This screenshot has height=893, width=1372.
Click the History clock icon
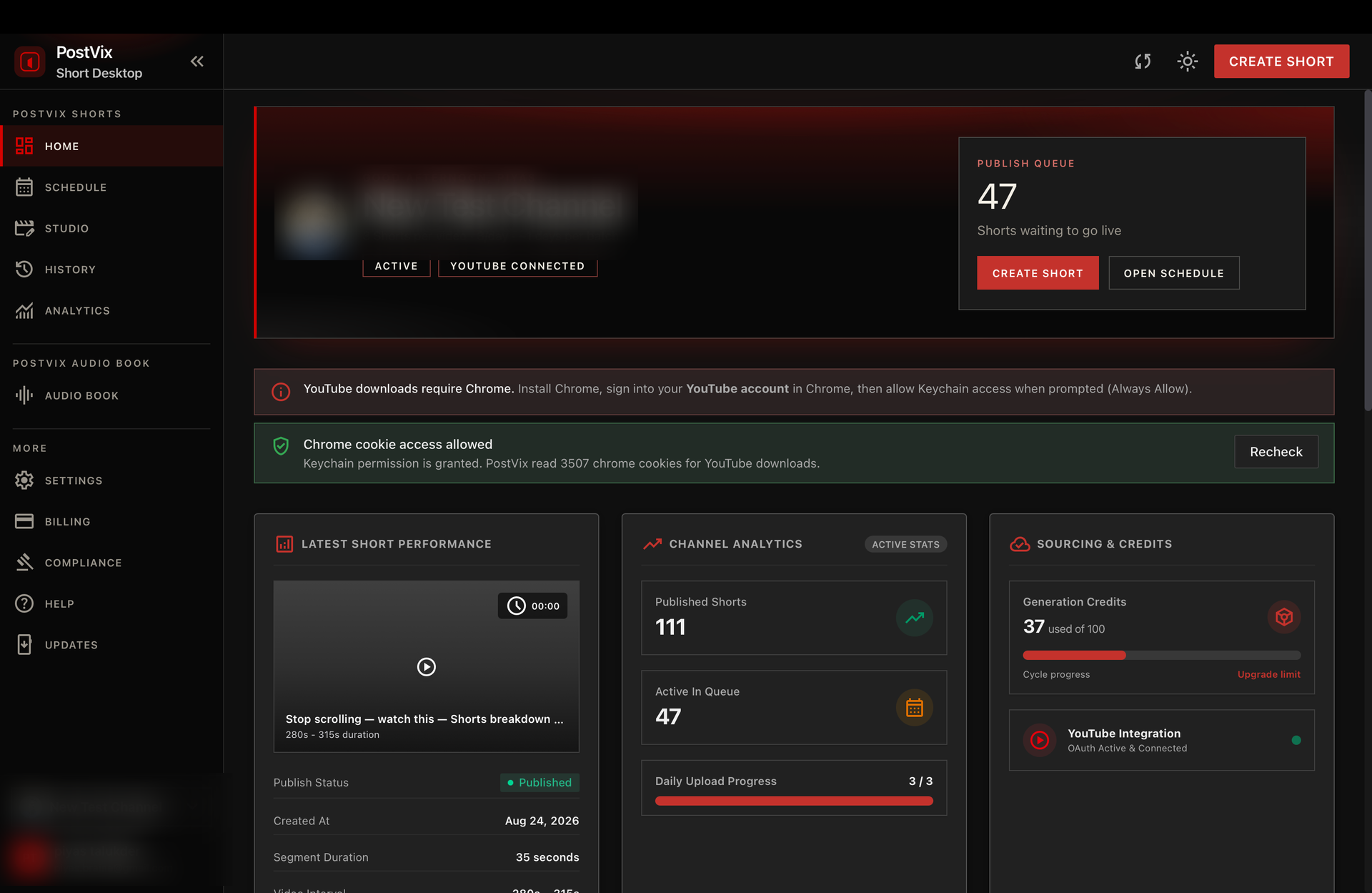tap(24, 270)
